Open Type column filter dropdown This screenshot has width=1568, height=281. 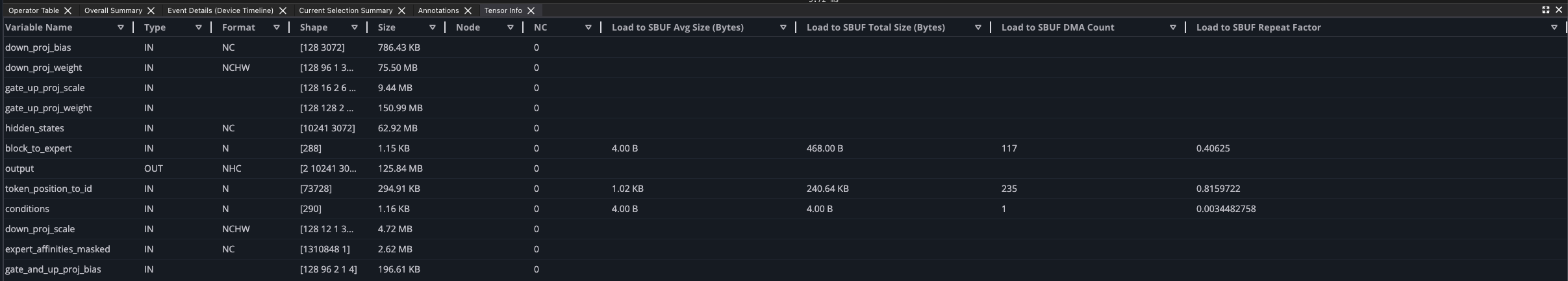pos(198,27)
